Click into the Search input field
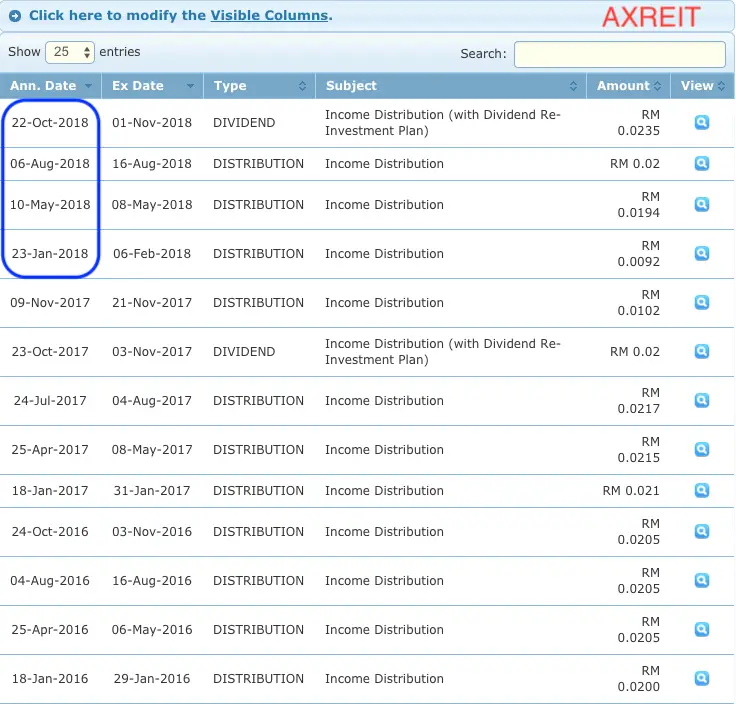The height and width of the screenshot is (704, 736). point(620,54)
